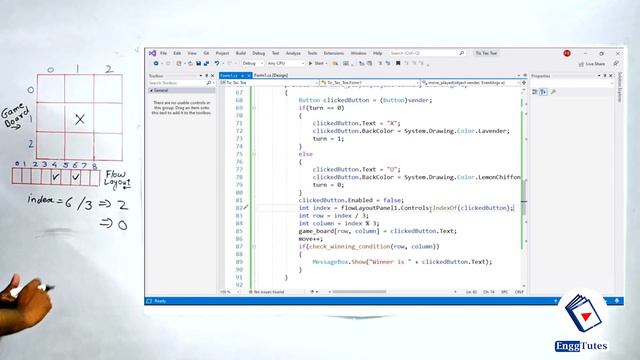640x360 pixels.
Task: Open the Tools menu
Action: coord(312,53)
